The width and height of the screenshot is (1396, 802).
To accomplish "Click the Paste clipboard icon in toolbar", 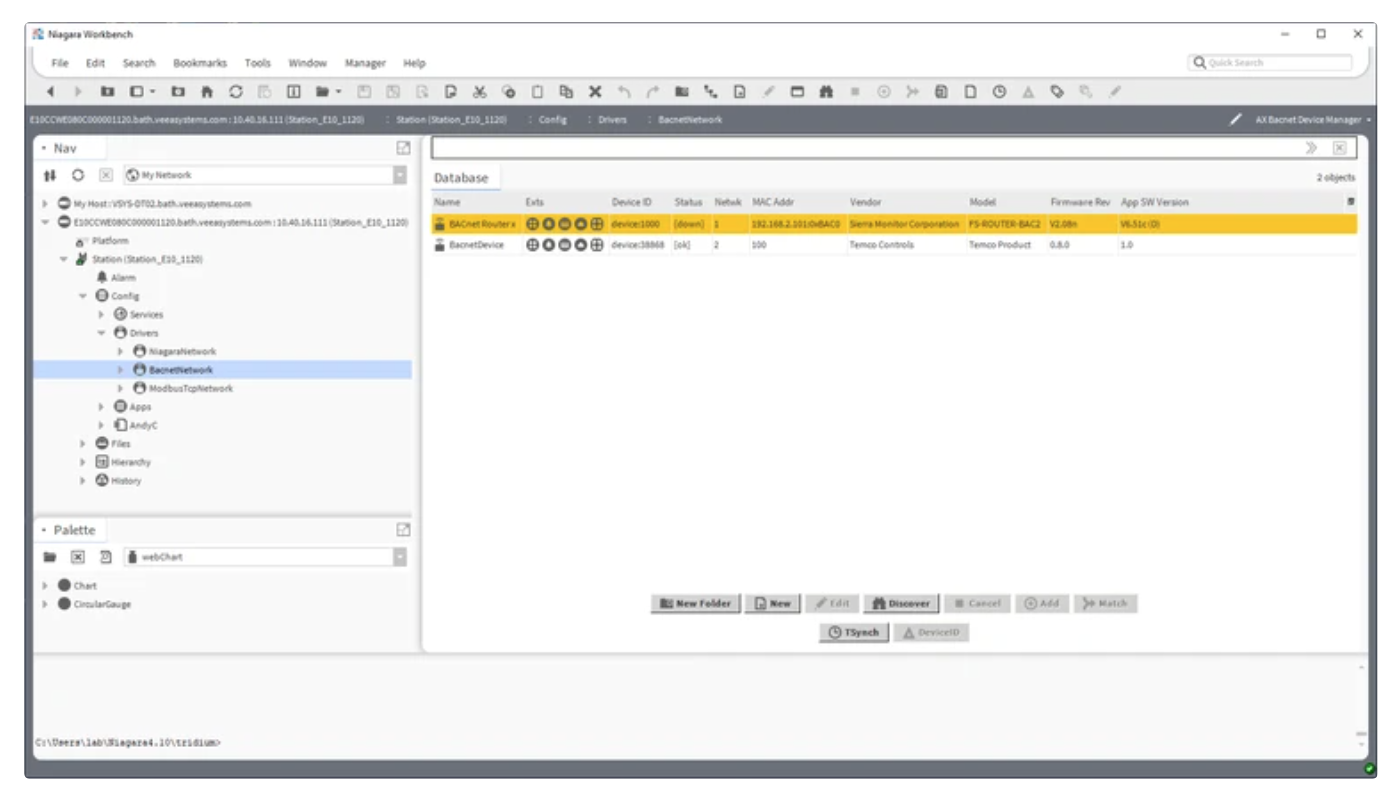I will tap(537, 91).
